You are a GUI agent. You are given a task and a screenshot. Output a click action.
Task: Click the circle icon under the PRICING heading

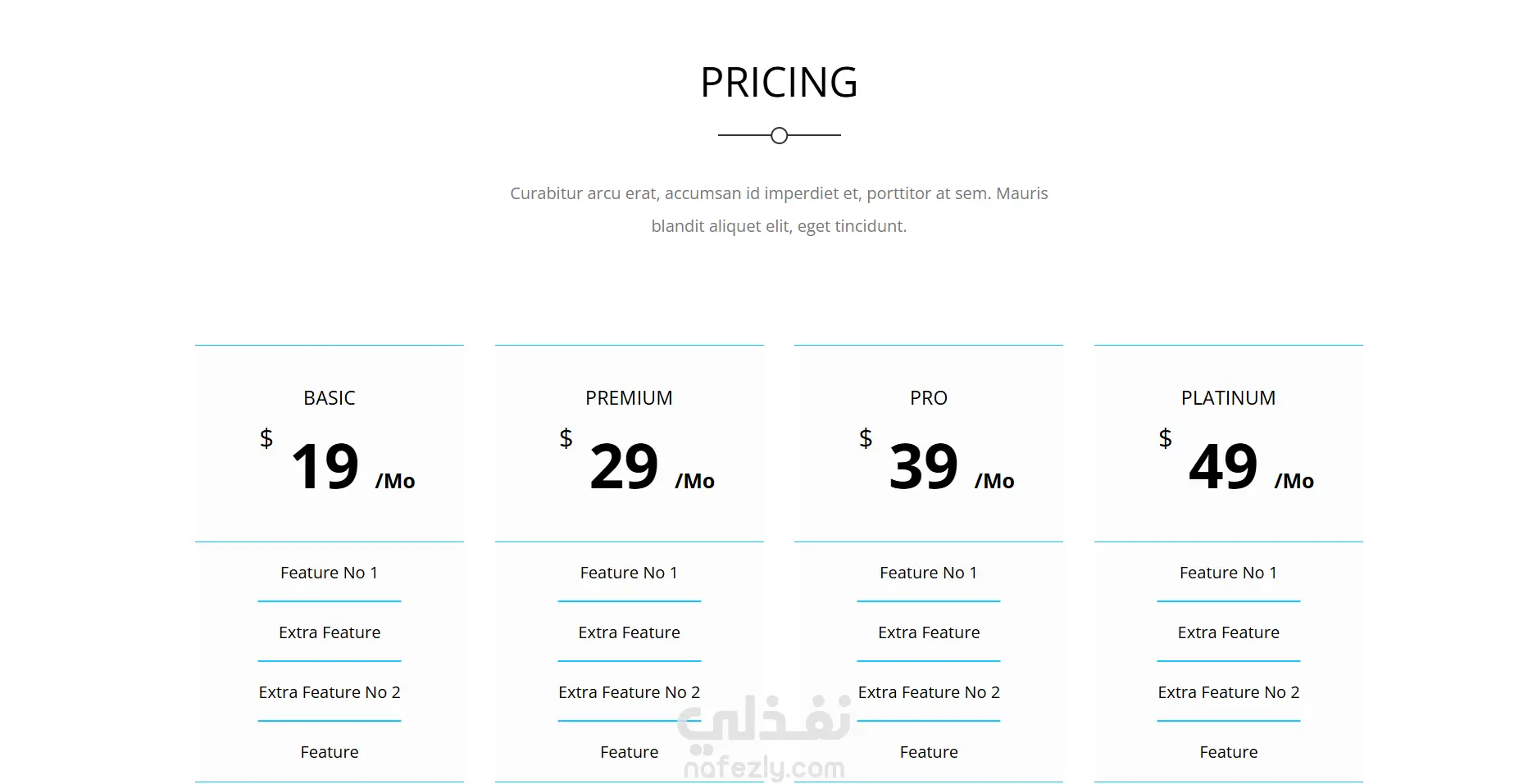click(779, 135)
